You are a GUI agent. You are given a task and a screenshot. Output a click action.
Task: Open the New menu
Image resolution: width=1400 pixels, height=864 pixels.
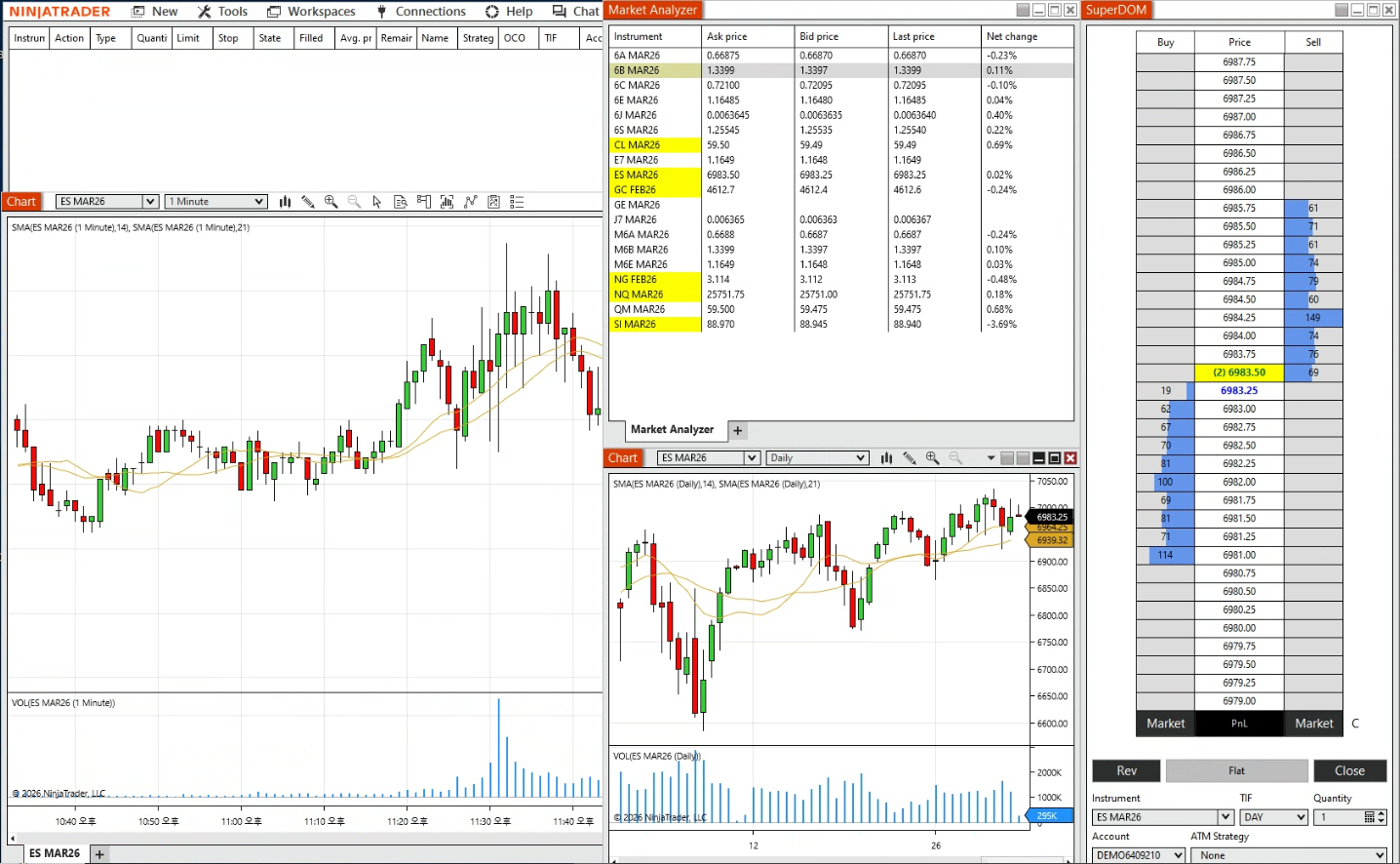click(x=155, y=12)
